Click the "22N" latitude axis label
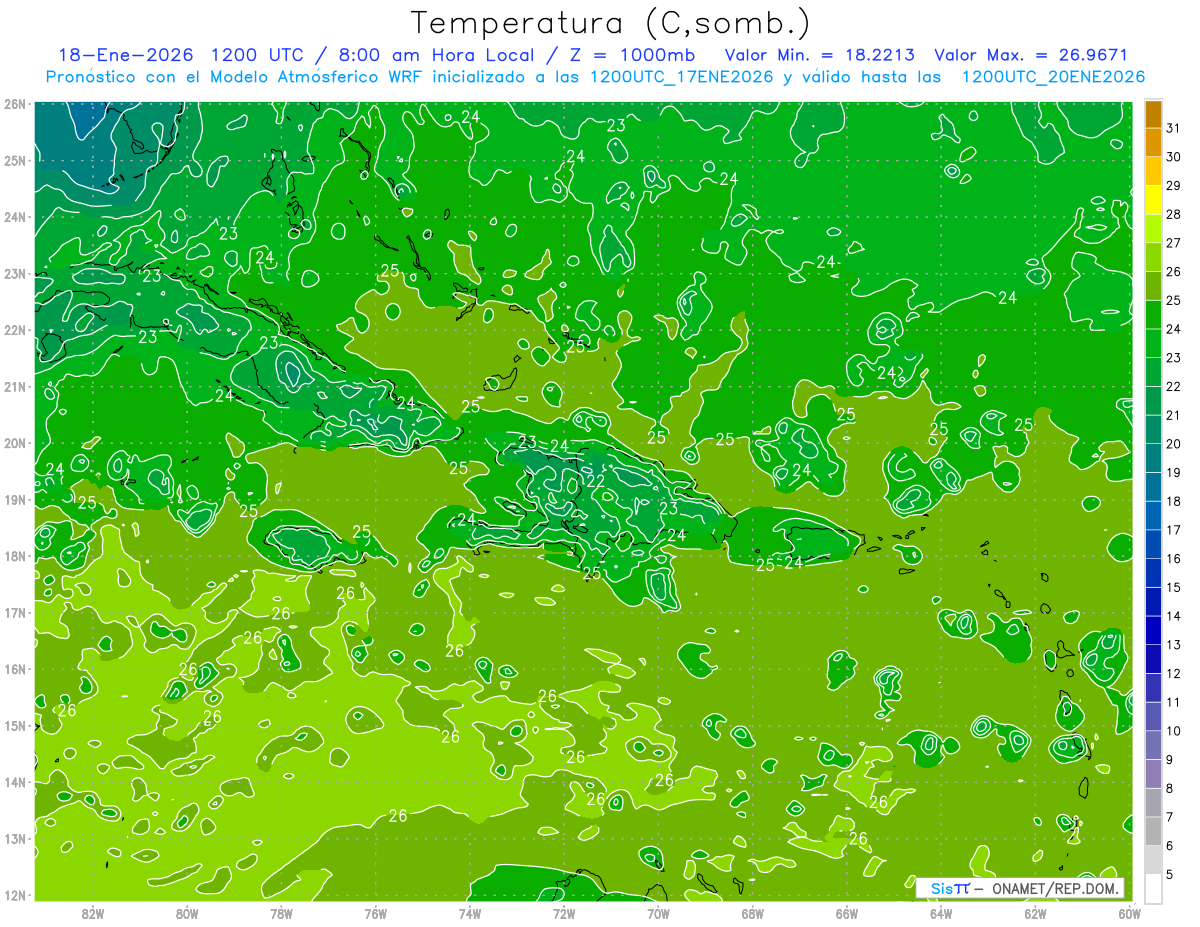Screen dimensions: 1200x927 pos(15,330)
